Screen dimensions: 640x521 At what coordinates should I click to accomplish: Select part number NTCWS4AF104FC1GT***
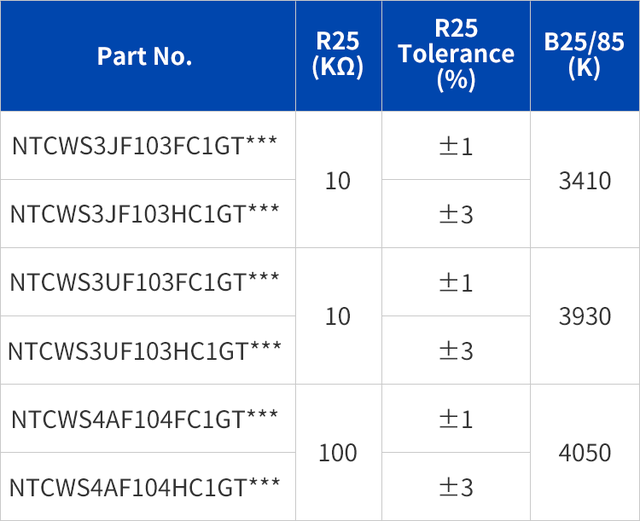point(145,418)
